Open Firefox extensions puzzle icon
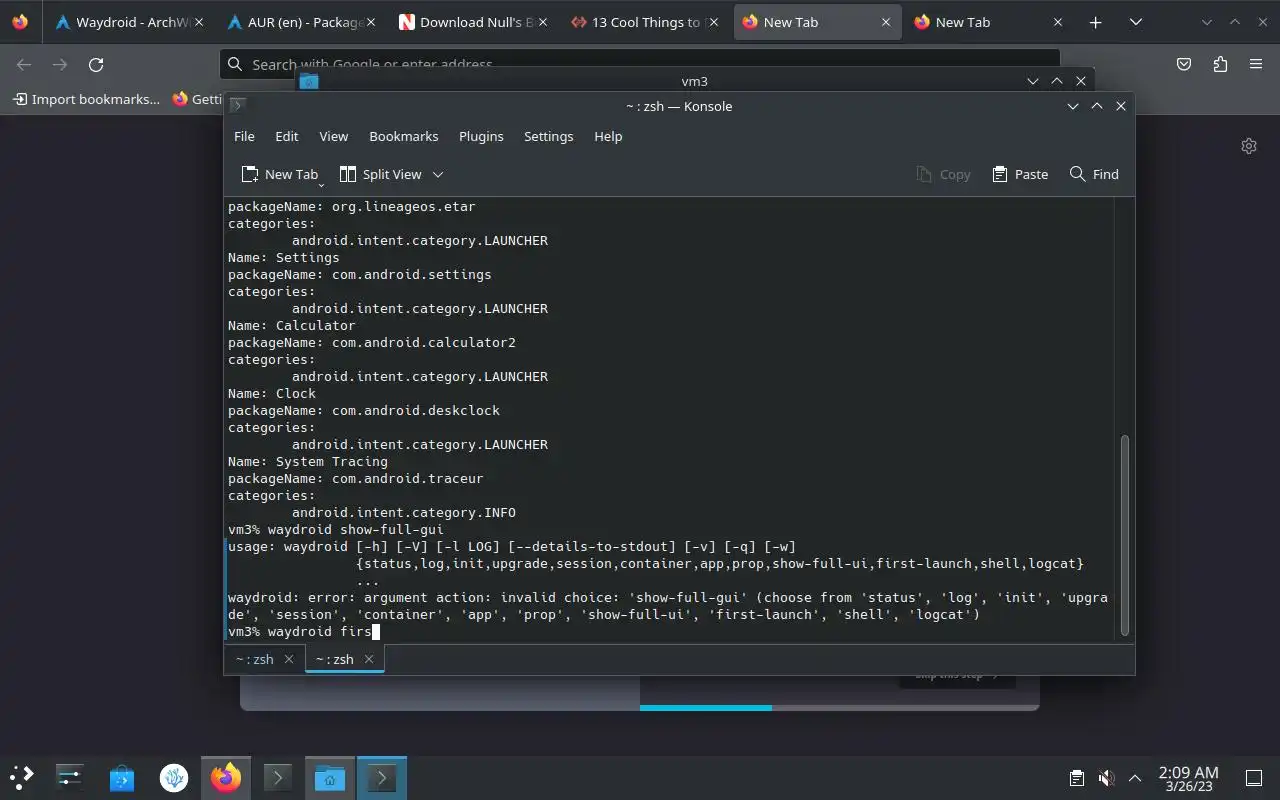Viewport: 1280px width, 800px height. (1220, 64)
